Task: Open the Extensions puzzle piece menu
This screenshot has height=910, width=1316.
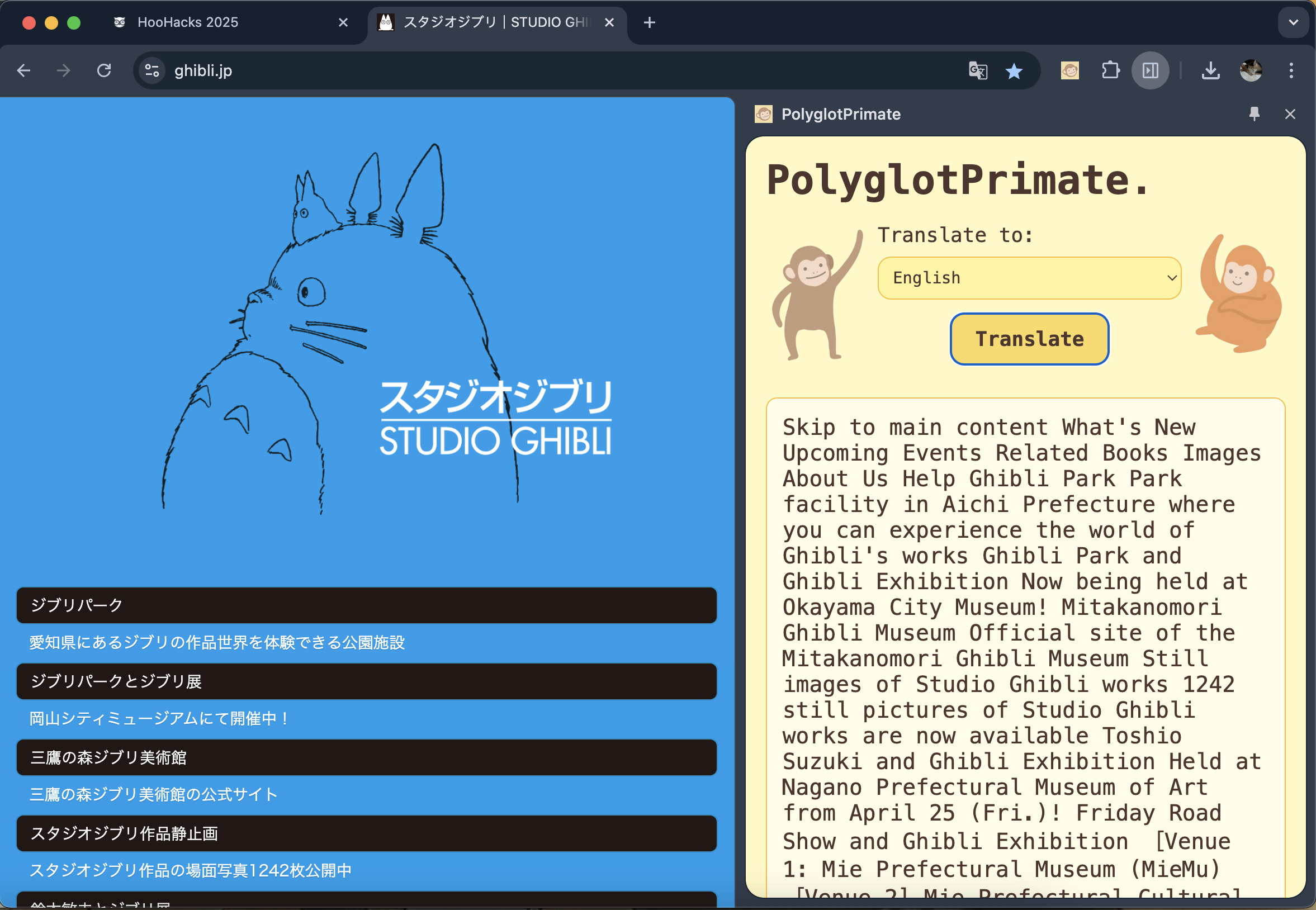Action: point(1110,70)
